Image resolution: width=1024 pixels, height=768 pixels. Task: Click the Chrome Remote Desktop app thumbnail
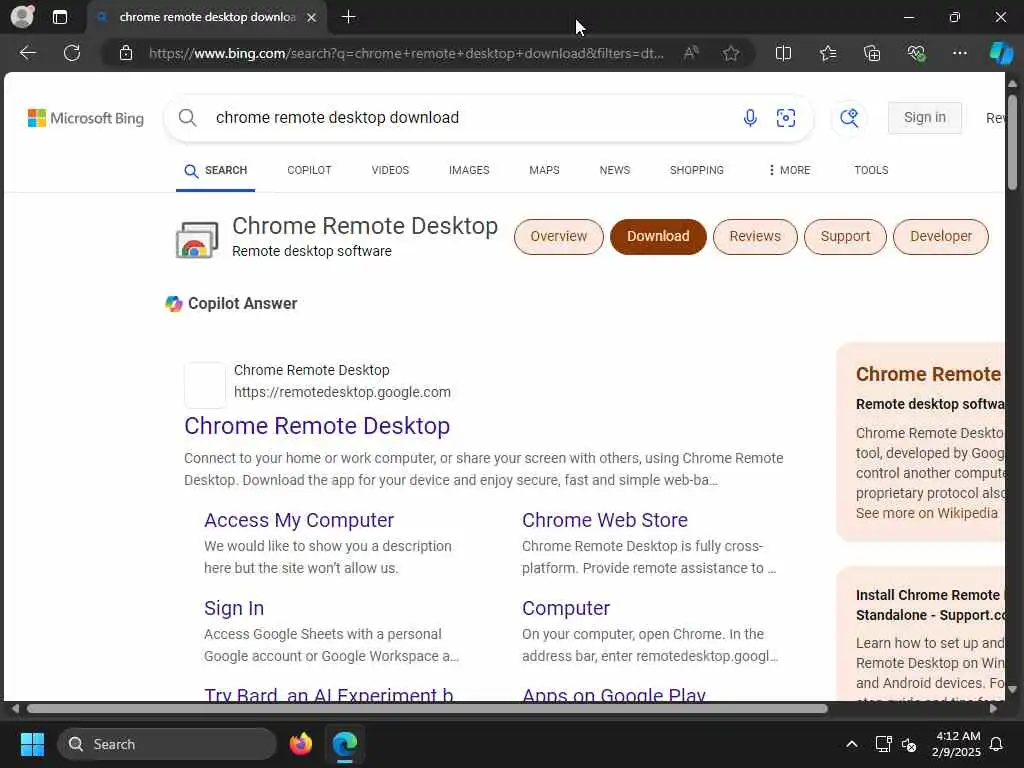click(197, 240)
